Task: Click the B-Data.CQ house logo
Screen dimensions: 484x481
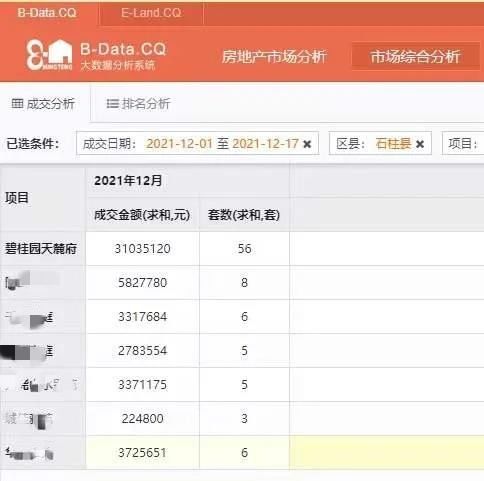Action: [x=49, y=55]
